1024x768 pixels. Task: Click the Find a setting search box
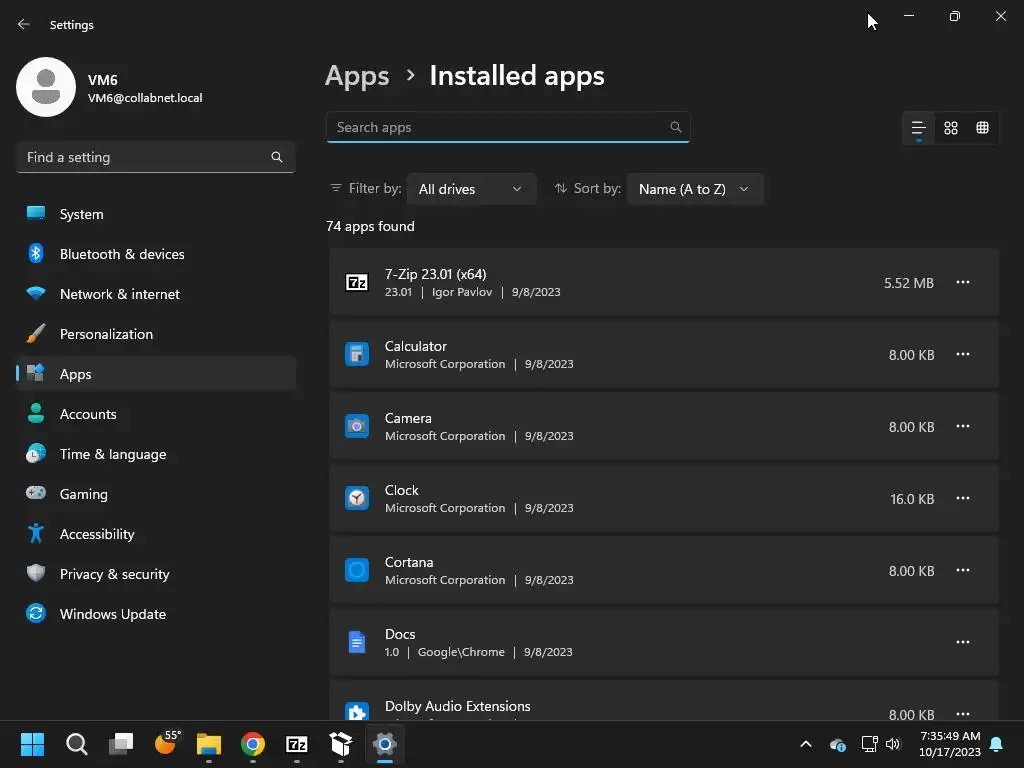click(145, 157)
